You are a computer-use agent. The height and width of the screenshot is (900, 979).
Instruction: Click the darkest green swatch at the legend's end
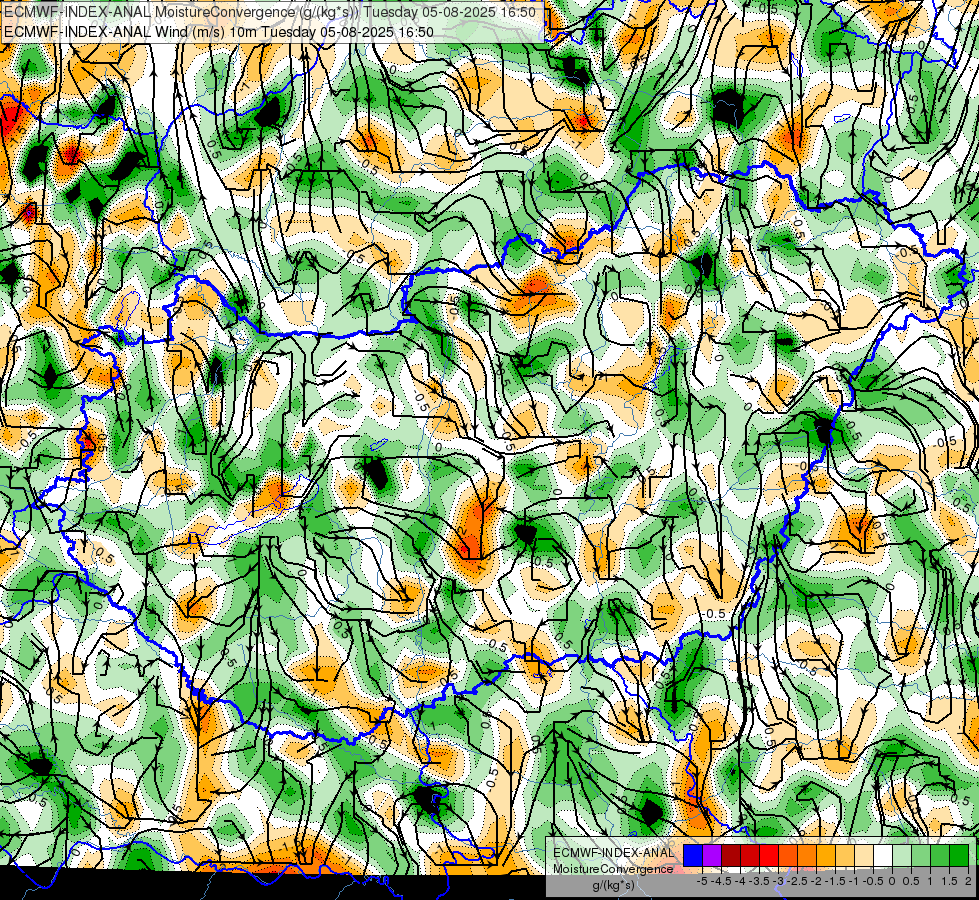click(959, 855)
